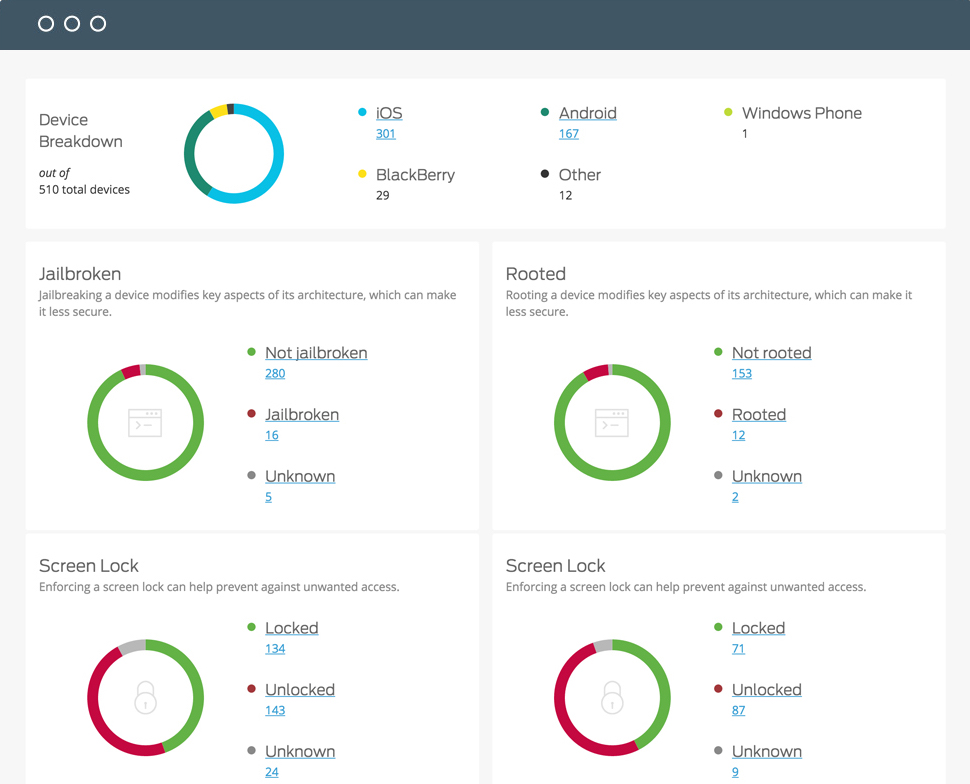Click the Other count 12 in Device Breakdown
The image size is (970, 784).
(x=565, y=196)
